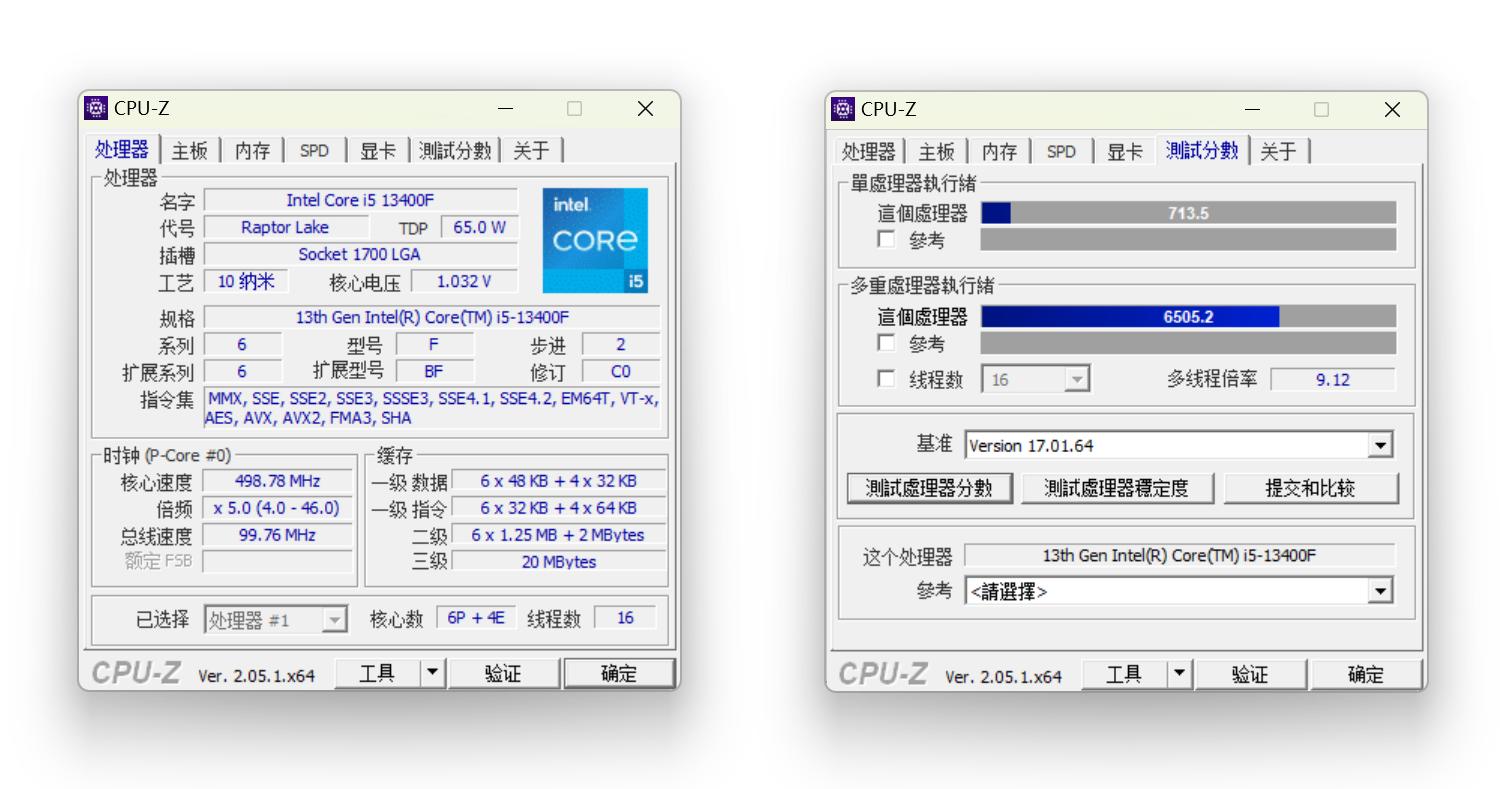
Task: Enable the 参考 checkbox under 多重處理器執行緒
Action: [885, 342]
